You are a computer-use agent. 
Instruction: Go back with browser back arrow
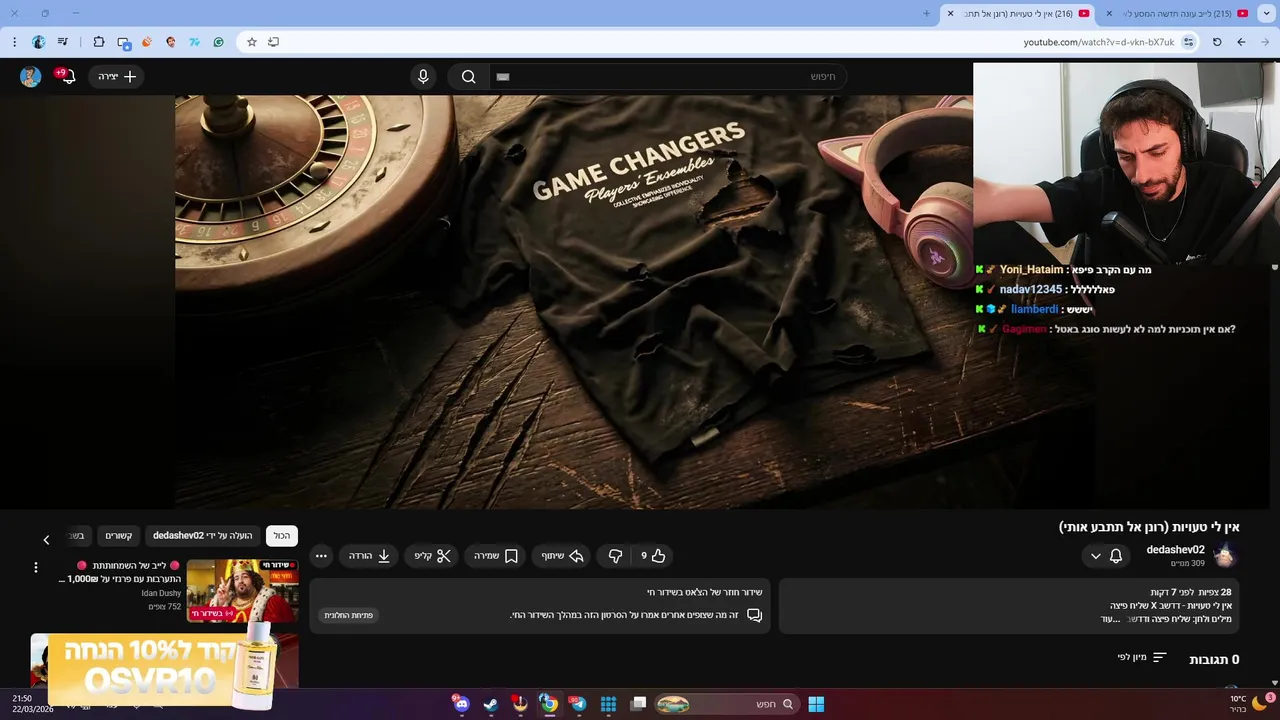tap(1241, 42)
